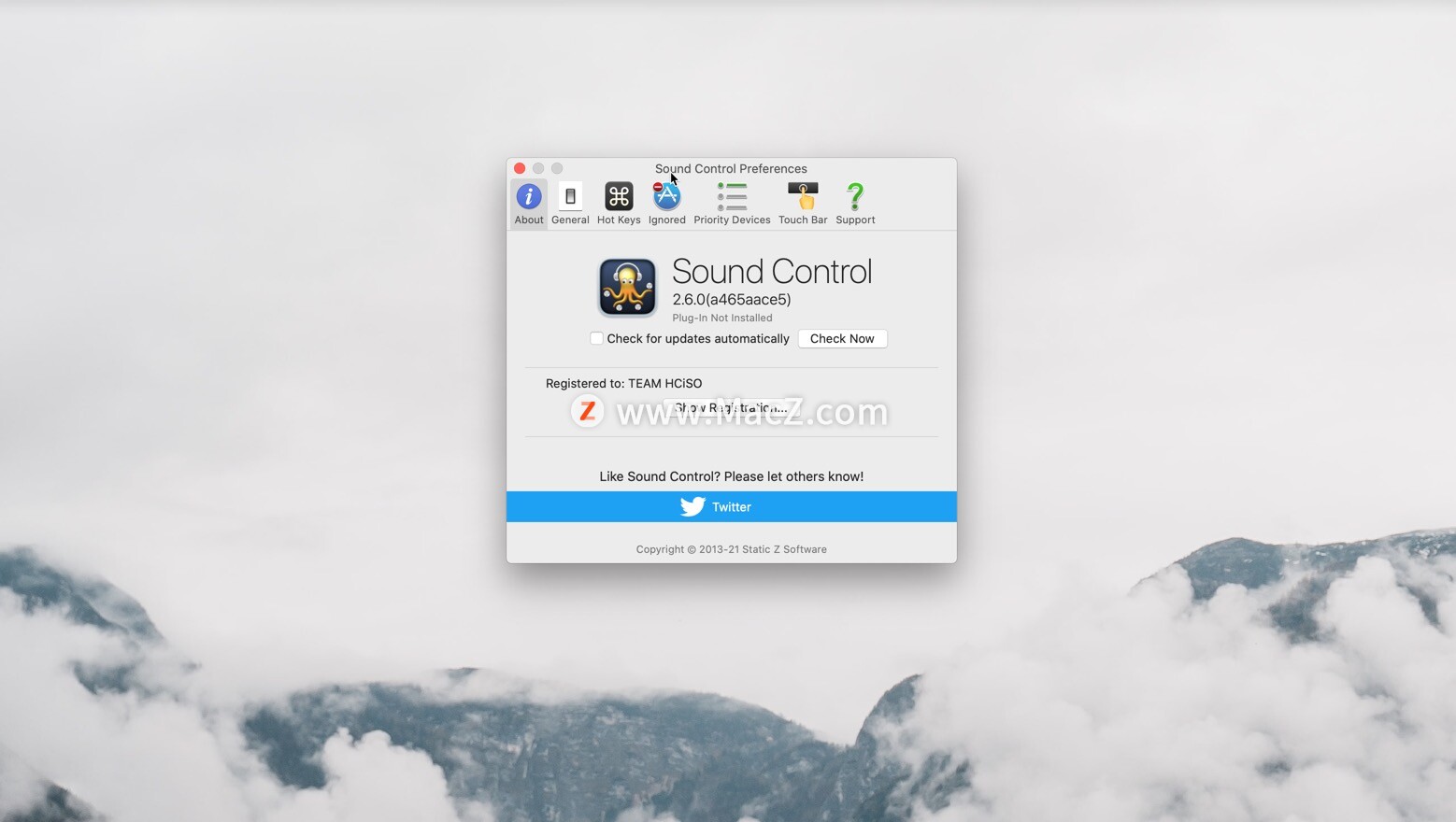
Task: Click the Registered to: TEAM HCiSO text
Action: pyautogui.click(x=623, y=383)
